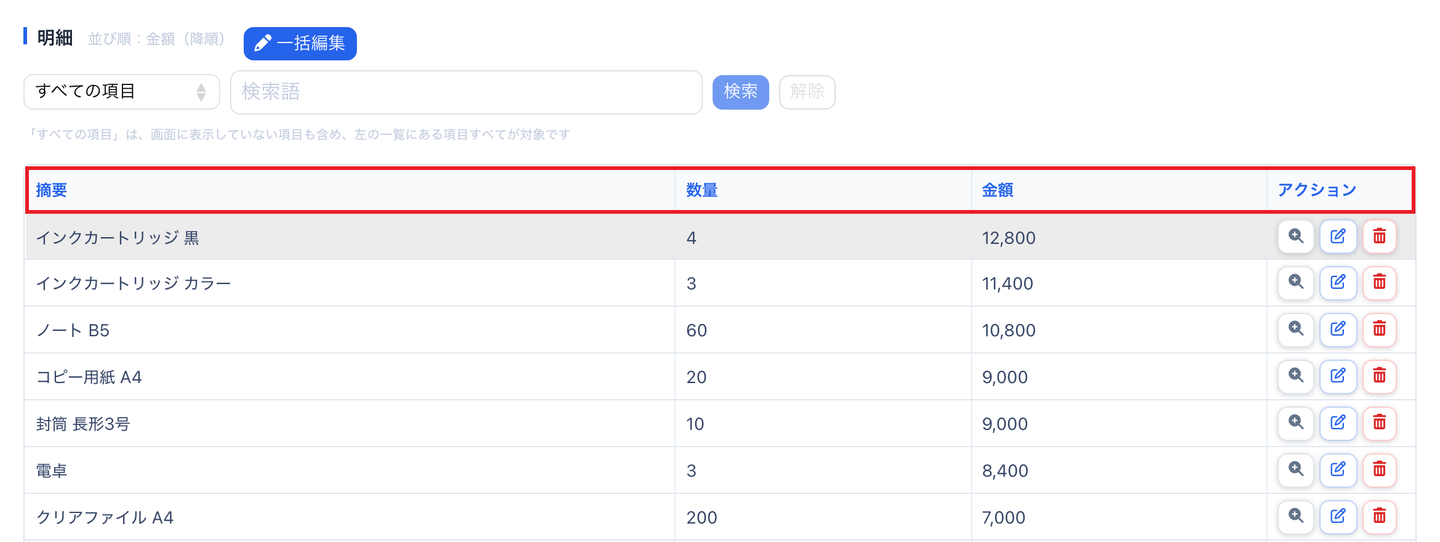Delete the 電卓 row

[1379, 469]
